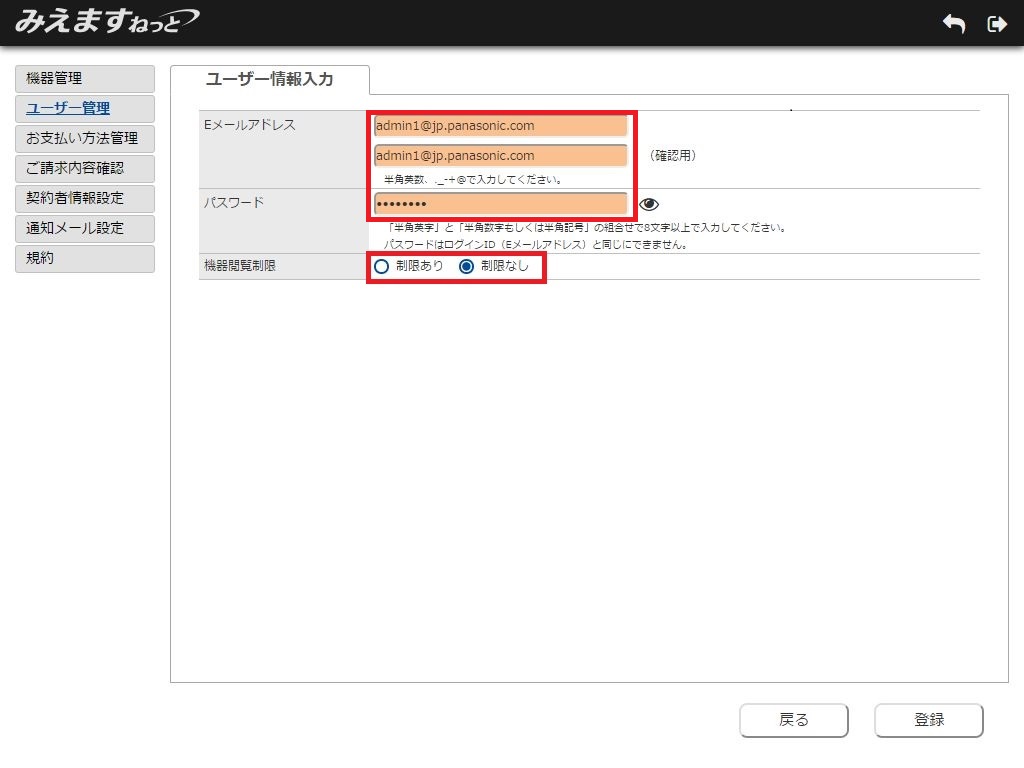Show password using the eye icon
This screenshot has width=1024, height=768.
[649, 204]
